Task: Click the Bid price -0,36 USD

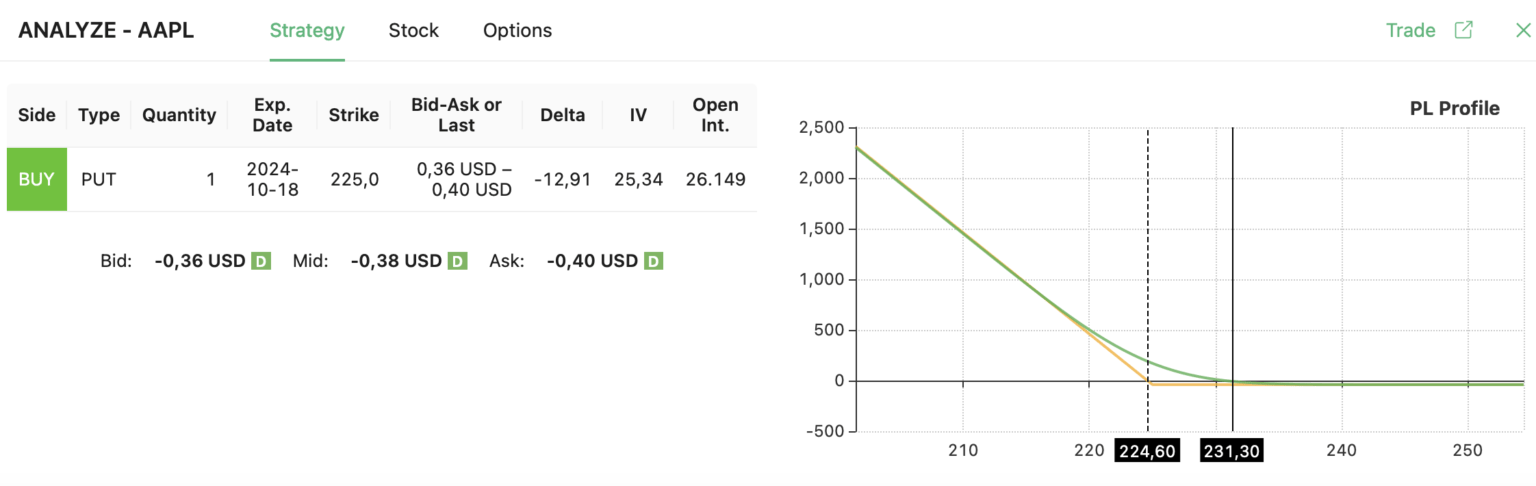Action: pos(200,261)
